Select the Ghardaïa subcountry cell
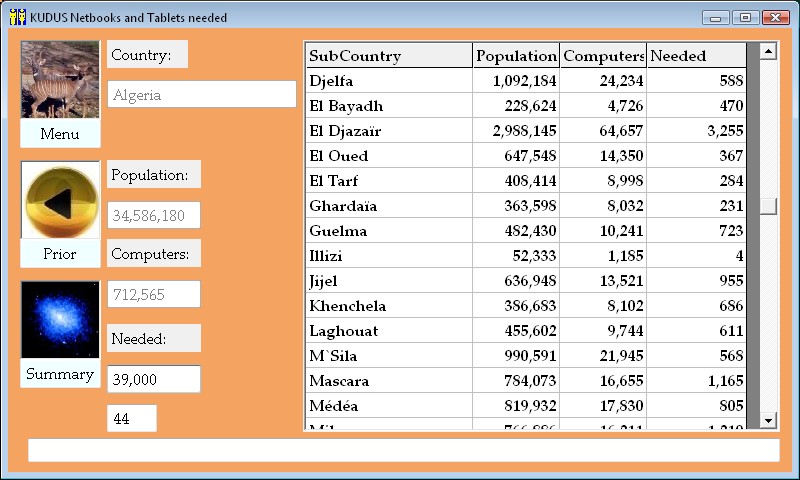Viewport: 800px width, 480px height. click(x=389, y=206)
